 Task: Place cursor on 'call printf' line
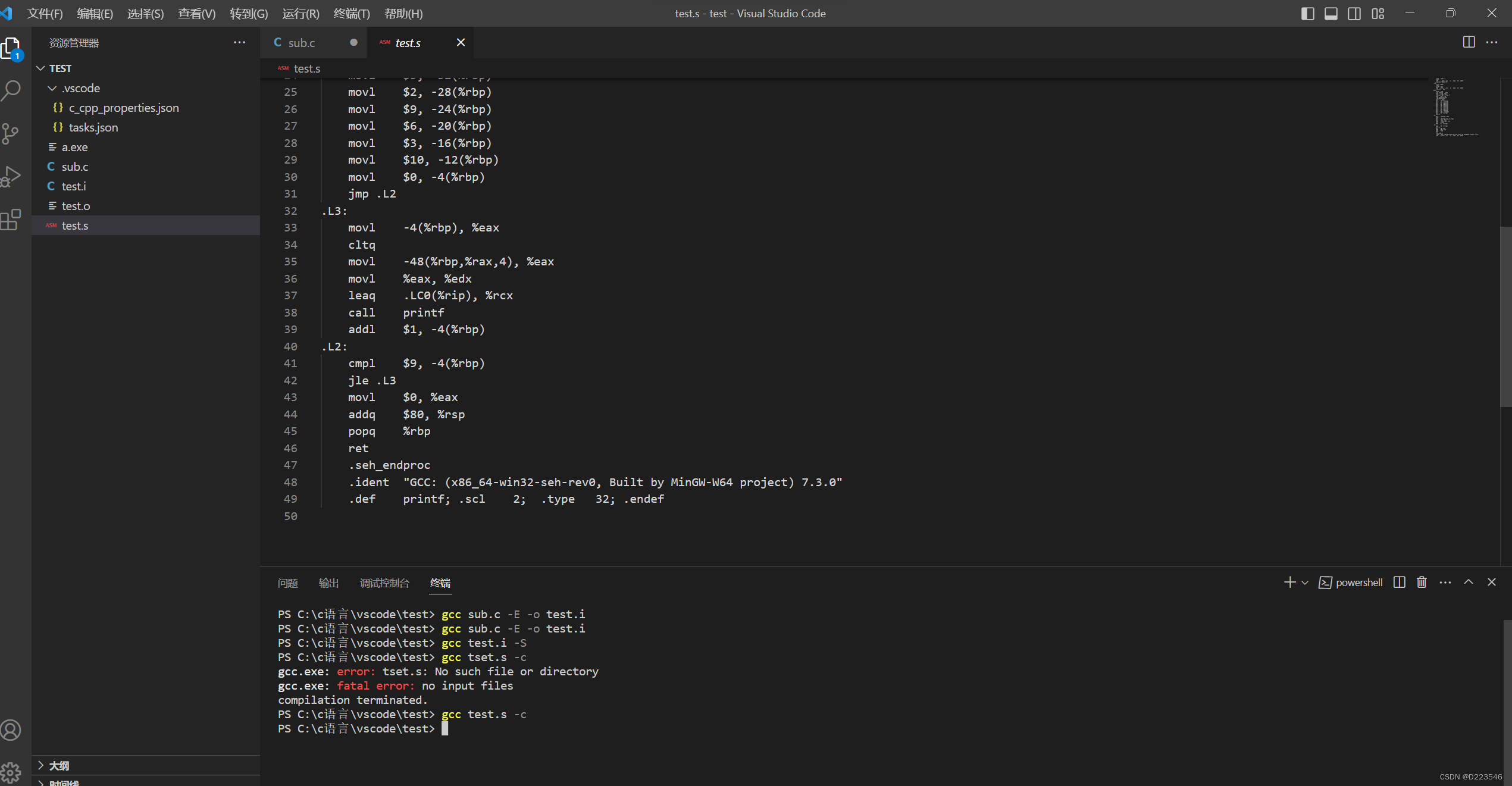click(396, 312)
